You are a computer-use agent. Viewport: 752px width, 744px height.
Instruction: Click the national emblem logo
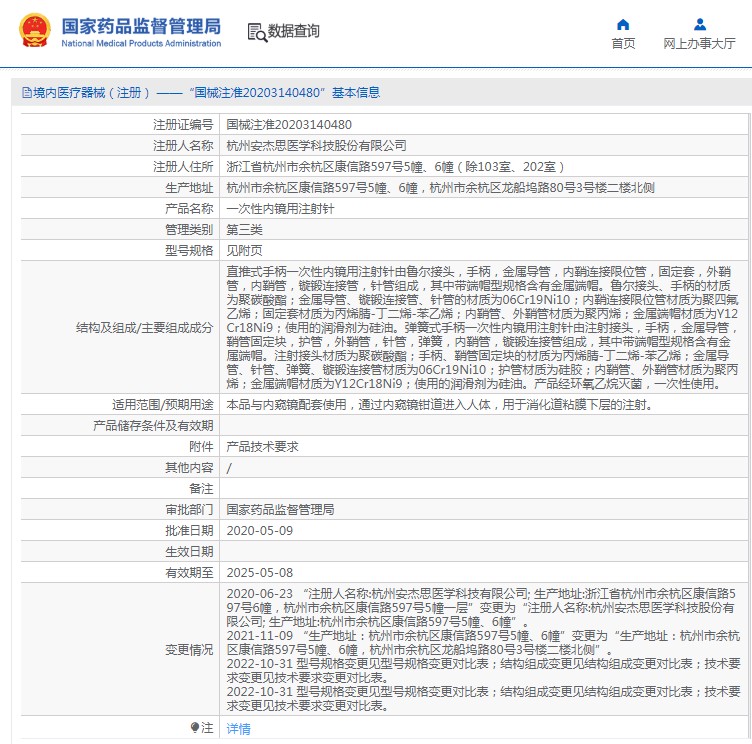pos(35,31)
